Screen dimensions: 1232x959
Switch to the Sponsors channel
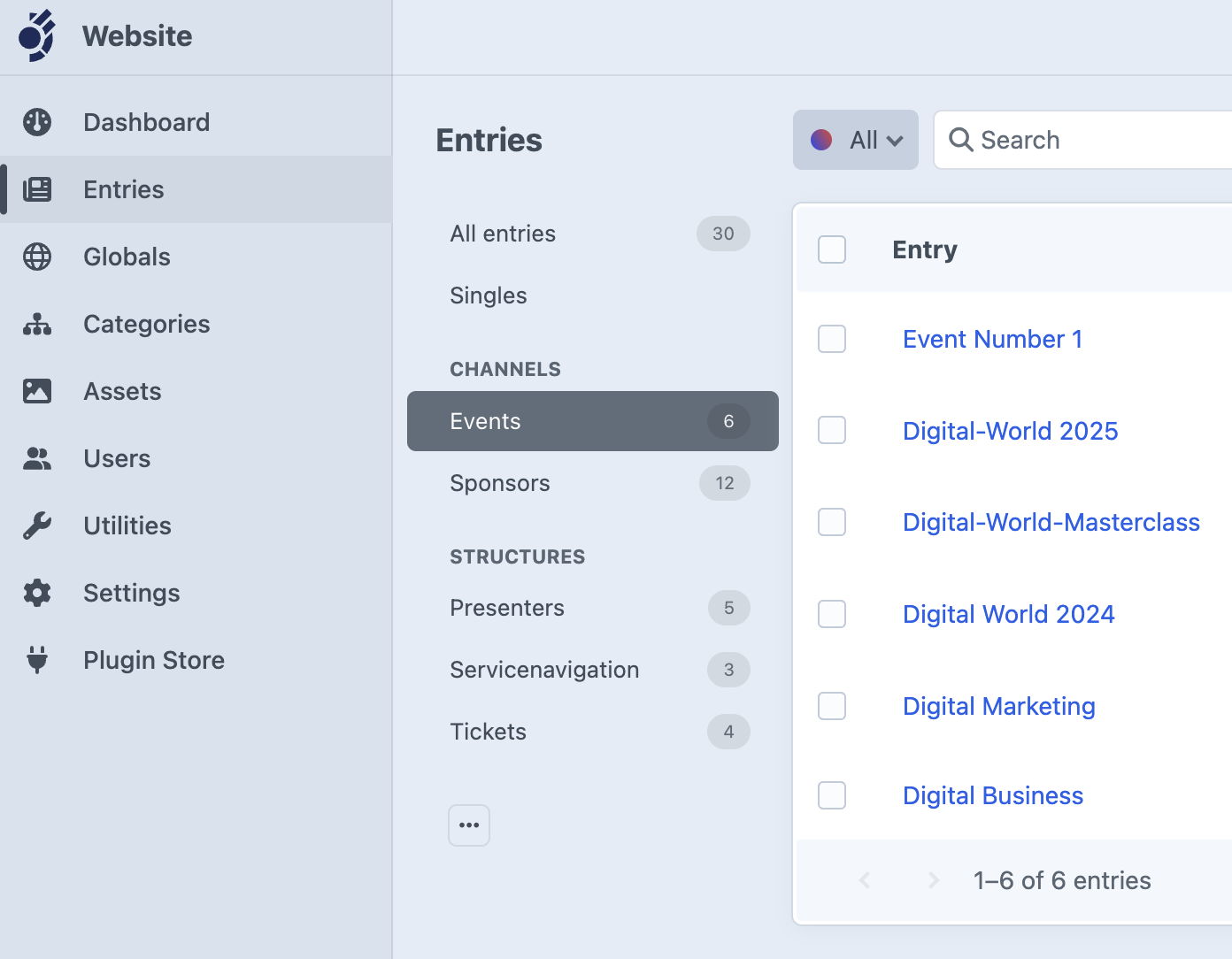pyautogui.click(x=499, y=483)
